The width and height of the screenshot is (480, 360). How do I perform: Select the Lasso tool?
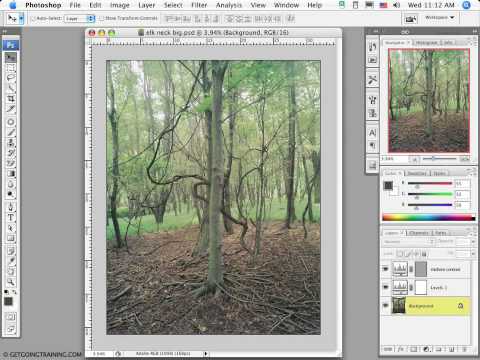[11, 78]
